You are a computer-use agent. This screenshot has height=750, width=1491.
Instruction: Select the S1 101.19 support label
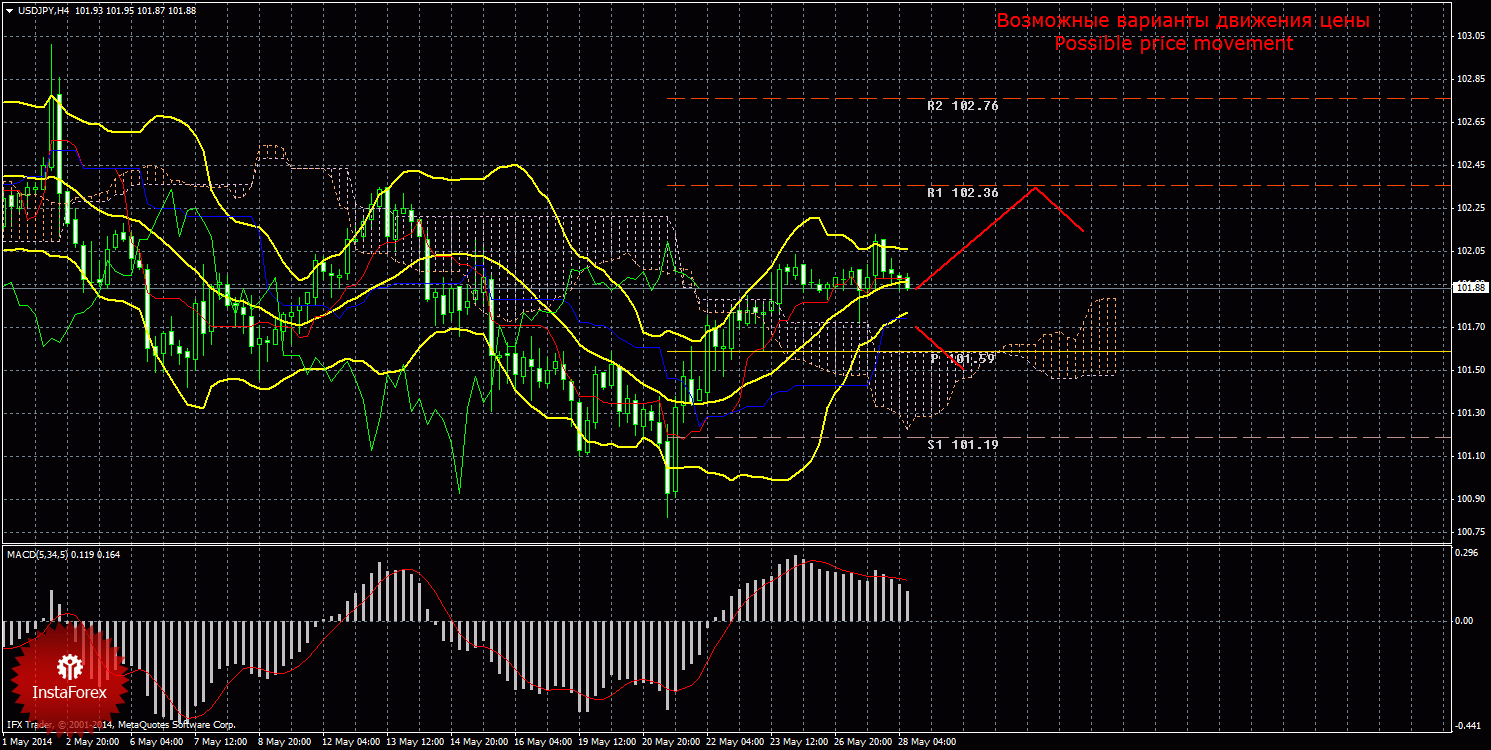coord(962,443)
